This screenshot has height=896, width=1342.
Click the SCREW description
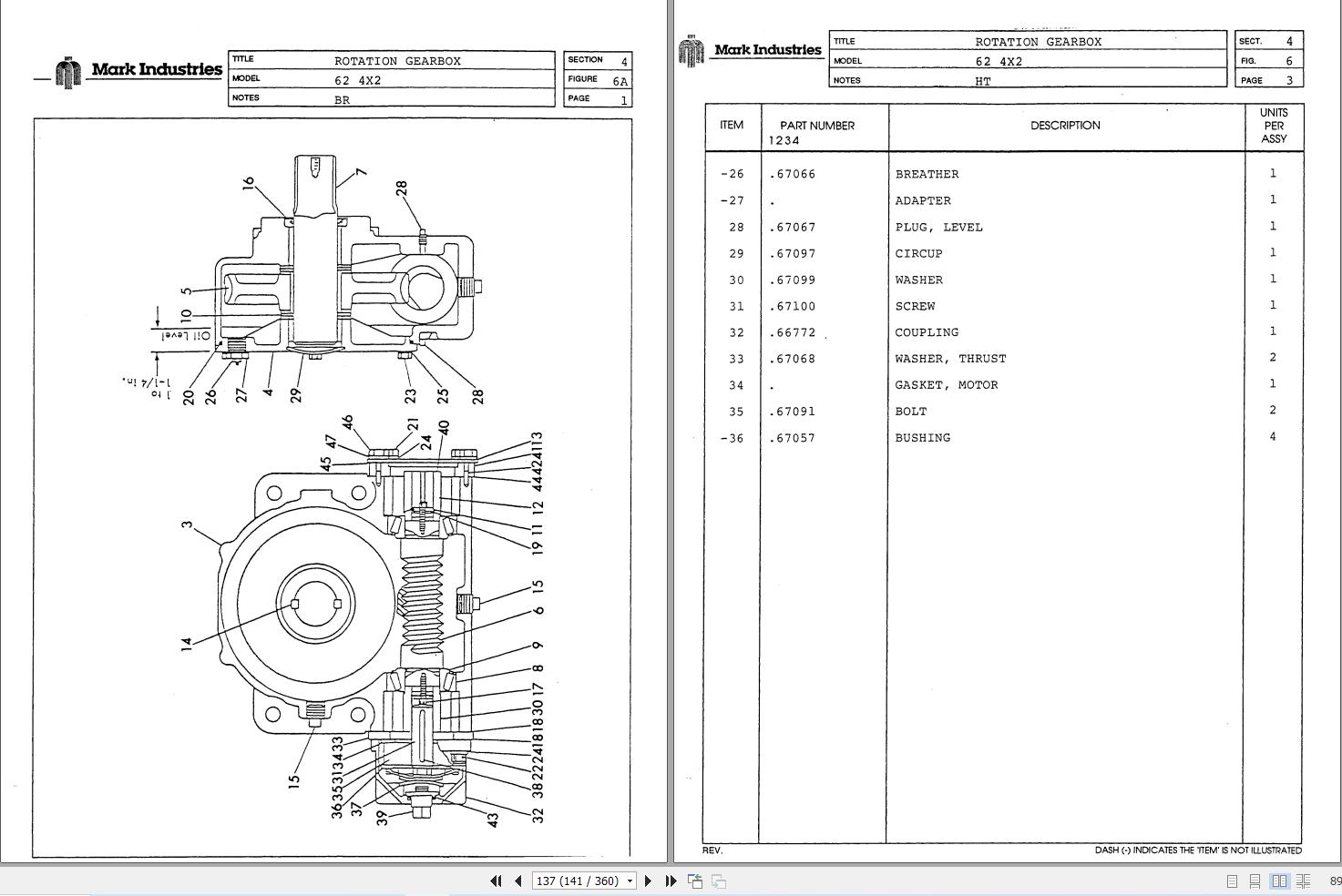coord(915,306)
